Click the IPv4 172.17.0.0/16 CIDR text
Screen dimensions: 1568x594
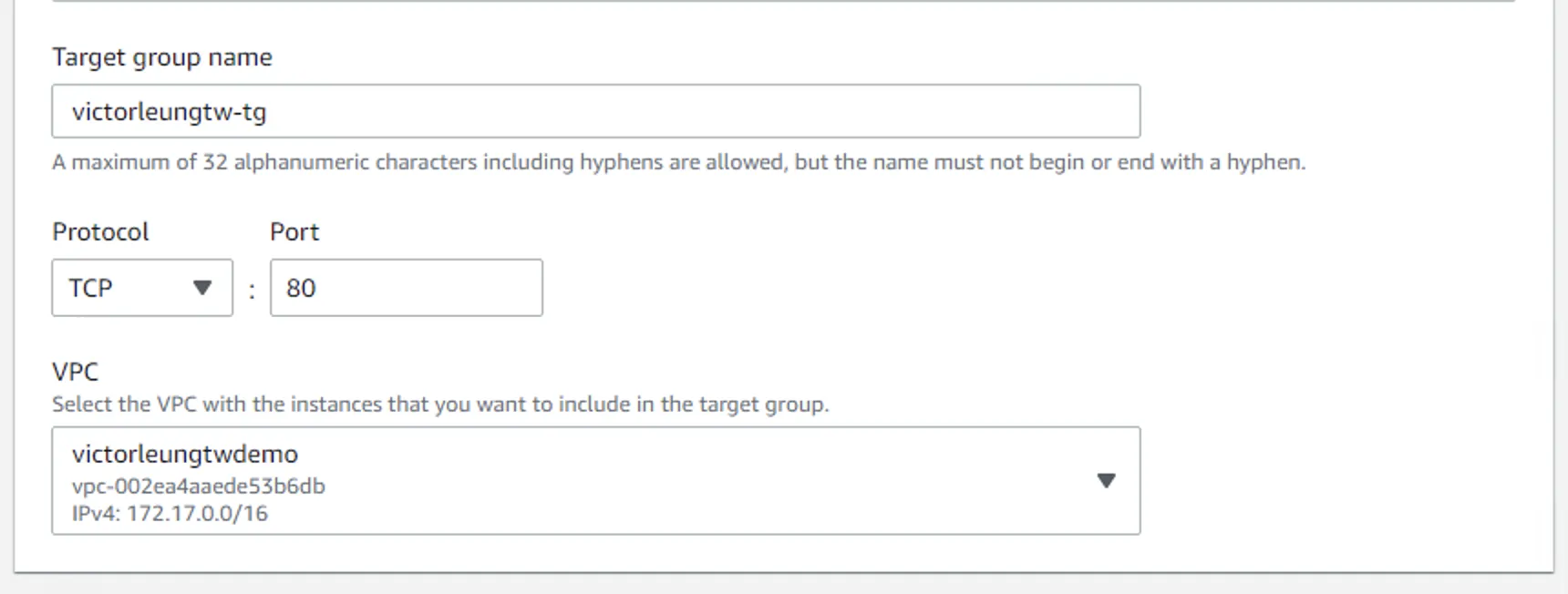click(x=170, y=514)
